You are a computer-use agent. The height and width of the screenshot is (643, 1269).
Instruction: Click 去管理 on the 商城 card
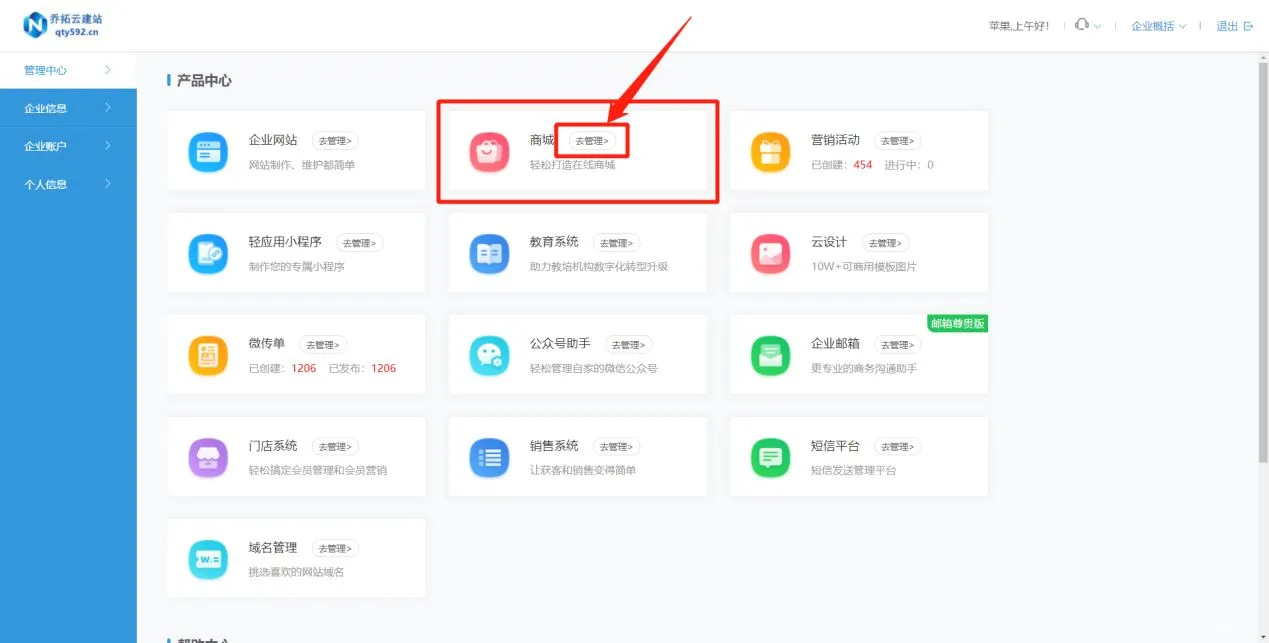593,140
